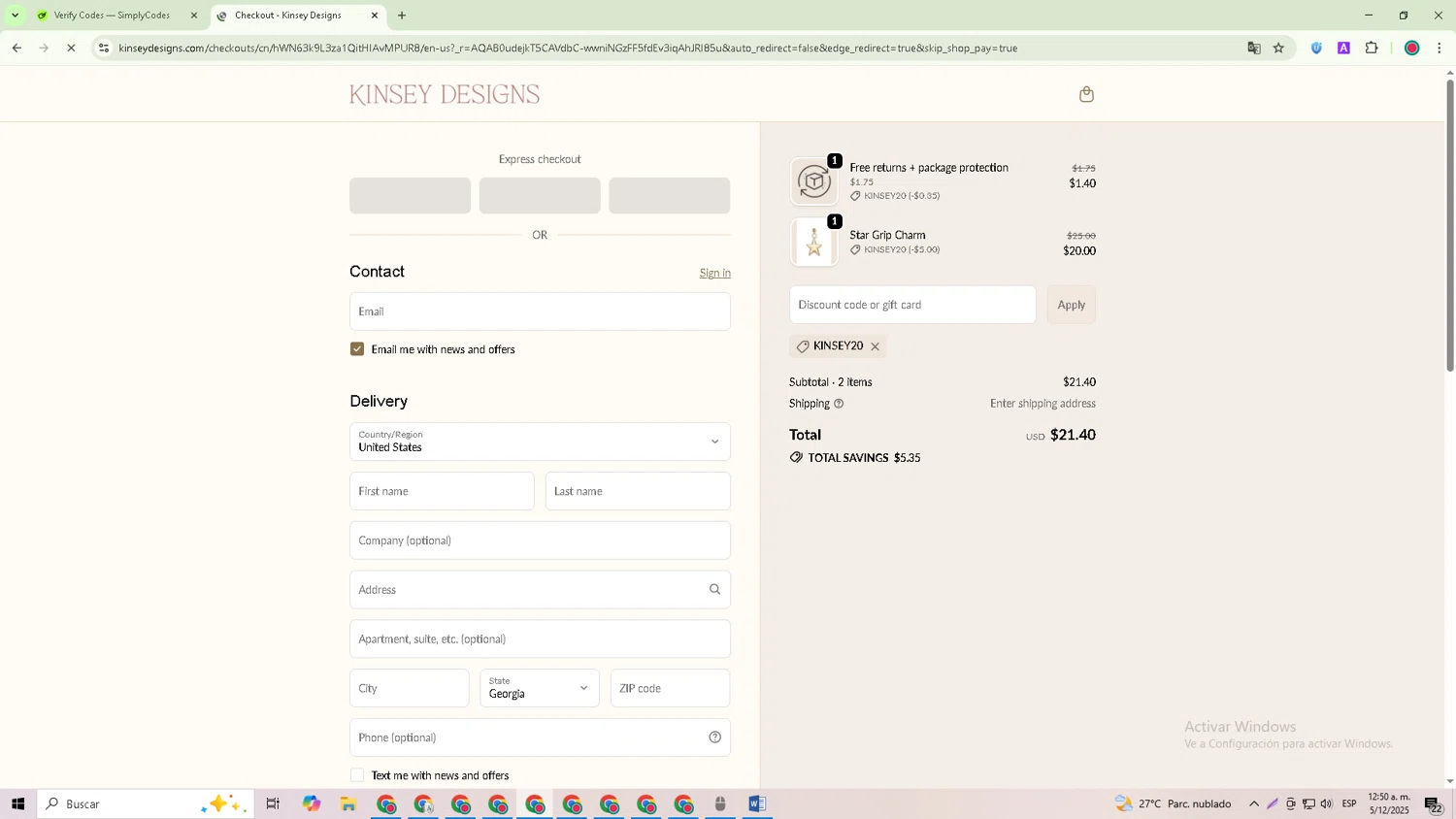Open the weather widget showing 27°C
Image resolution: width=1456 pixels, height=819 pixels.
click(x=1174, y=803)
